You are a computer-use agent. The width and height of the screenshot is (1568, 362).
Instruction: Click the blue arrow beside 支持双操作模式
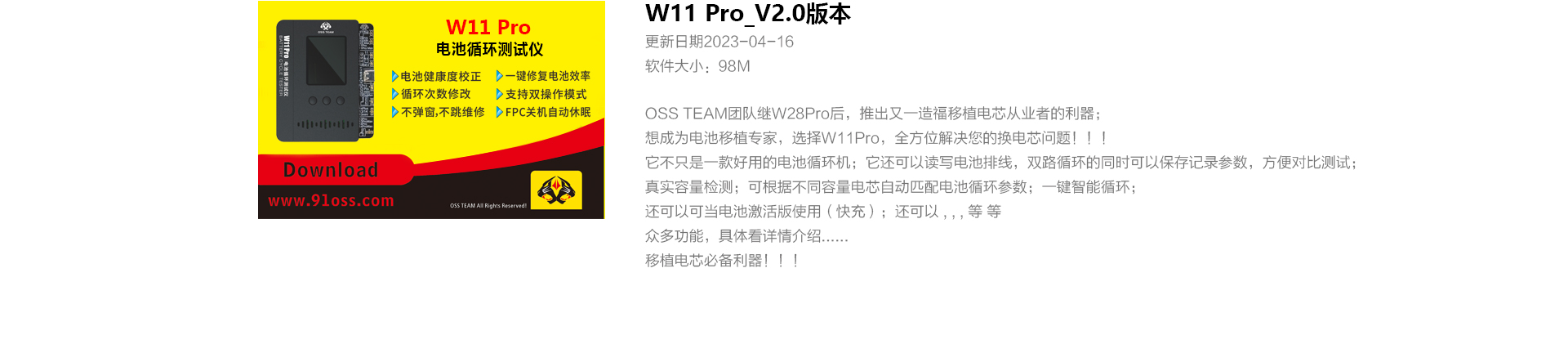pyautogui.click(x=500, y=94)
